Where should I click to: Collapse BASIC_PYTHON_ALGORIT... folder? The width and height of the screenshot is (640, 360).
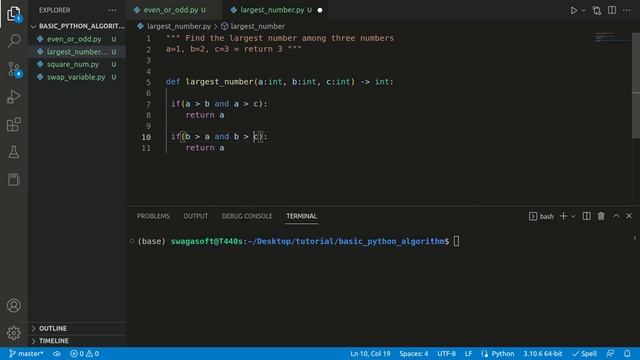pos(77,26)
